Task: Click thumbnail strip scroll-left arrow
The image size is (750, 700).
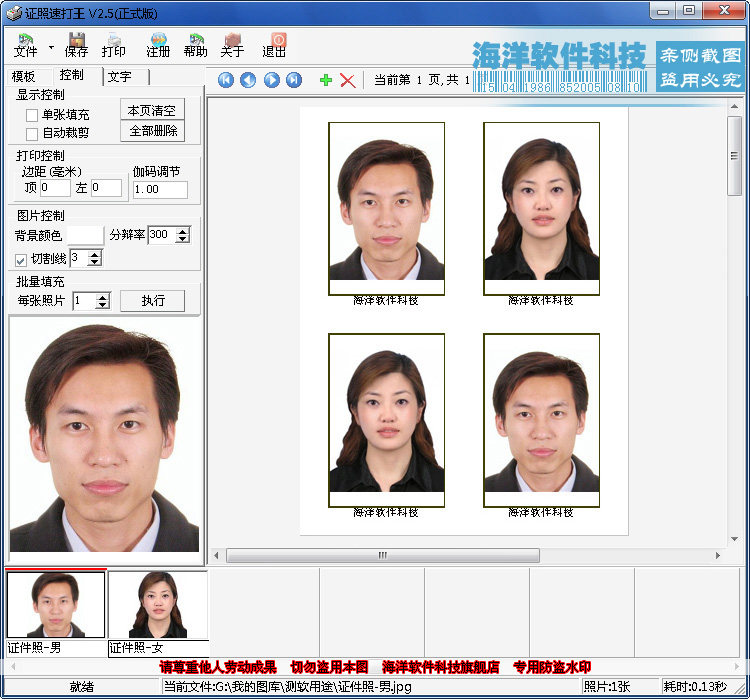Action: (13, 667)
